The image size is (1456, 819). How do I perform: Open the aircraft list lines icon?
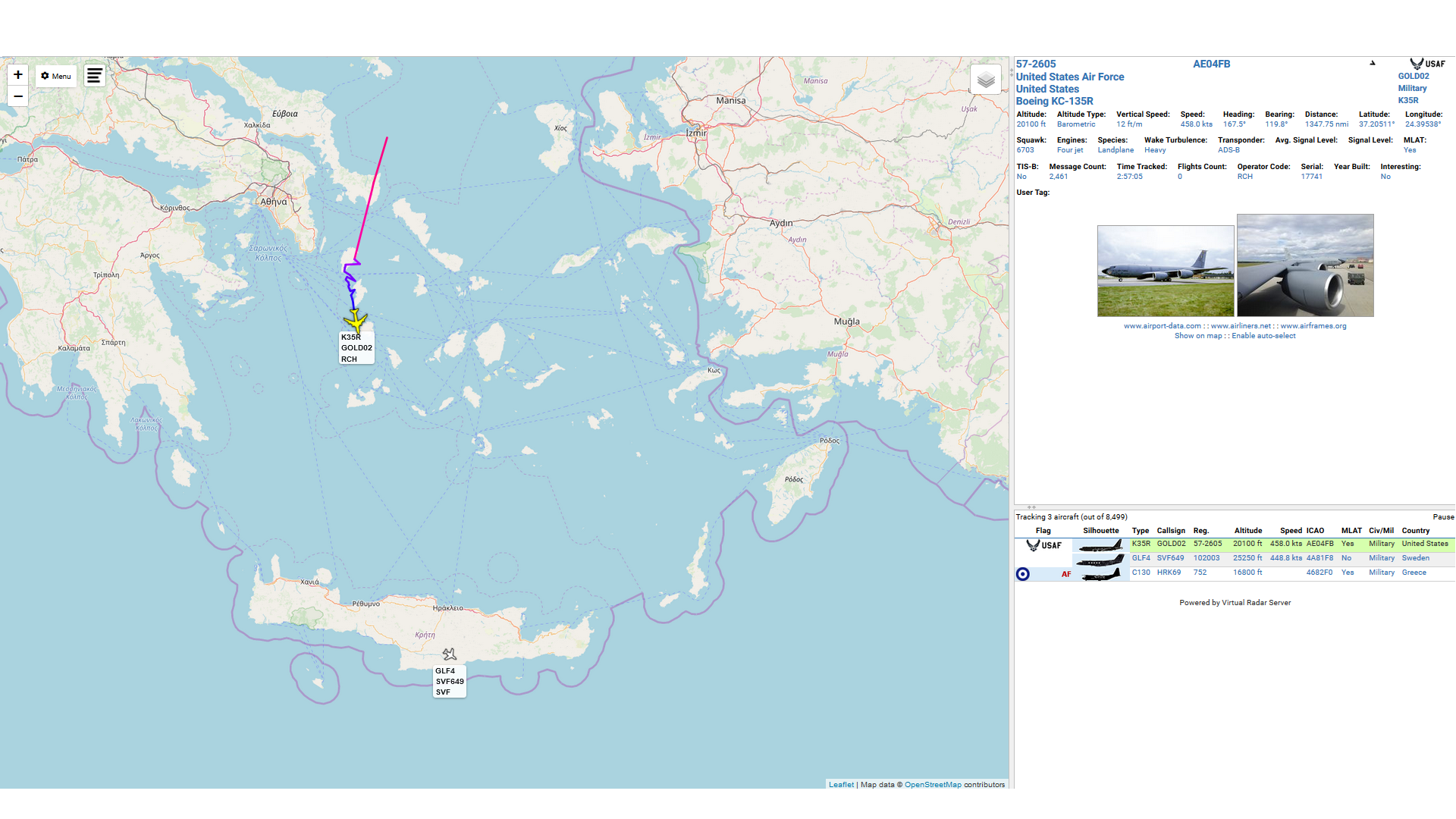tap(94, 76)
